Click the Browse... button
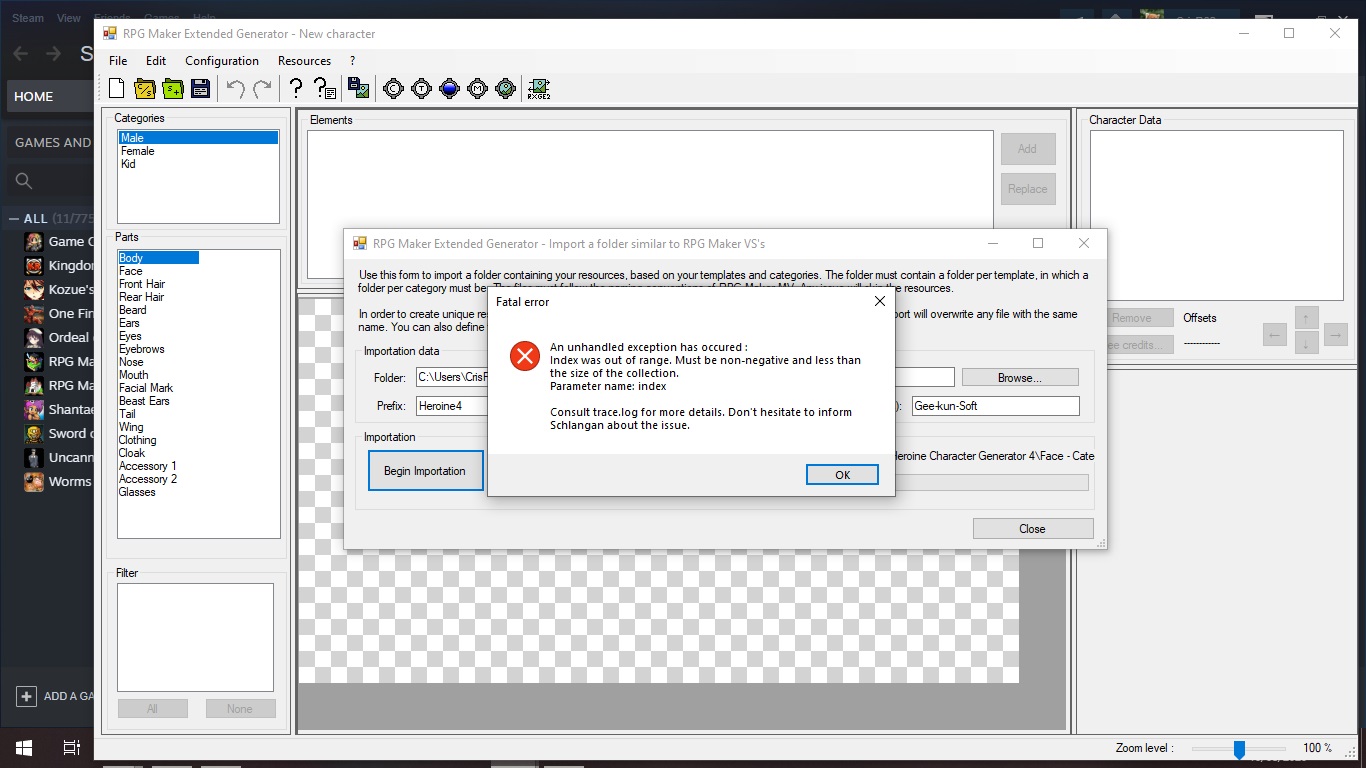Screen dimensions: 1366x768 pyautogui.click(x=1020, y=378)
